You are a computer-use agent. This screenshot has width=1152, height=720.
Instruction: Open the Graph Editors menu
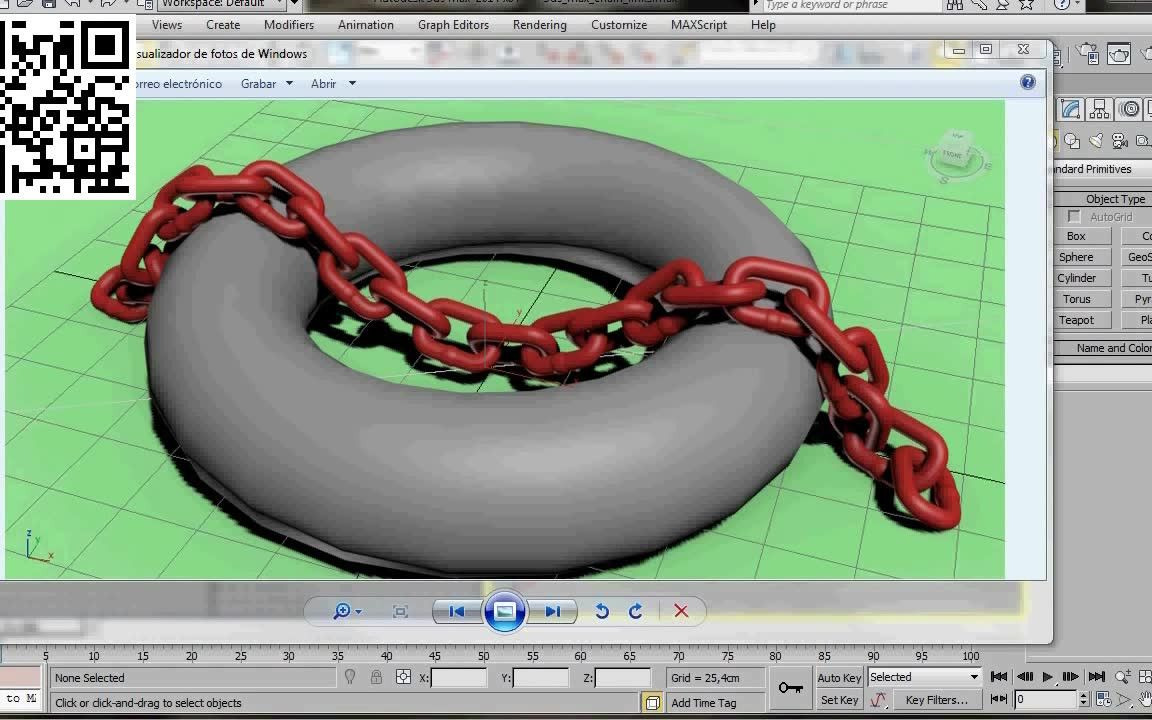tap(453, 25)
